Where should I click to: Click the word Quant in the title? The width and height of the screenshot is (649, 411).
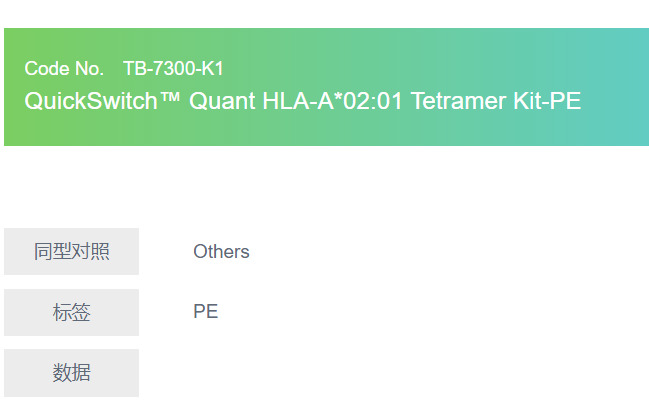click(x=220, y=101)
